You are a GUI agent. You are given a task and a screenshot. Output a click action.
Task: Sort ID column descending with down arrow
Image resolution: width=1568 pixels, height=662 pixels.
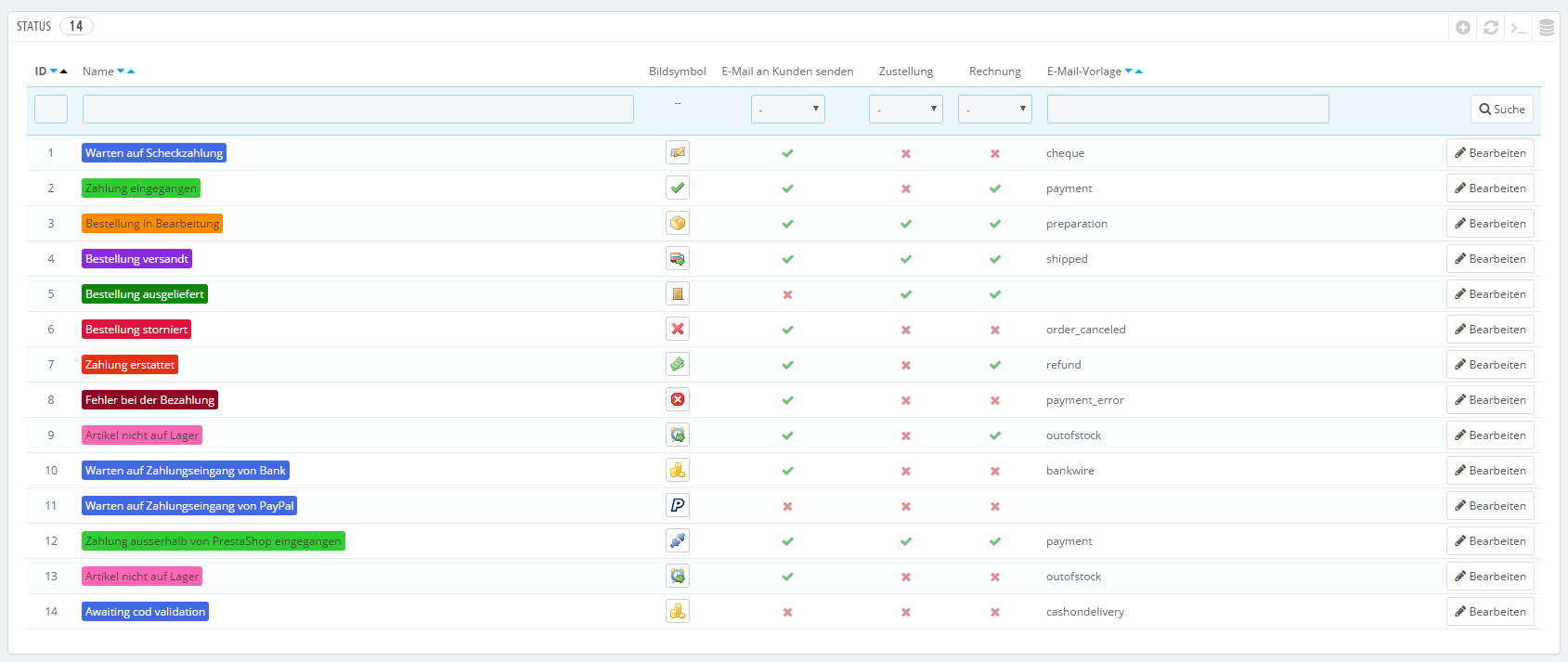pyautogui.click(x=54, y=71)
